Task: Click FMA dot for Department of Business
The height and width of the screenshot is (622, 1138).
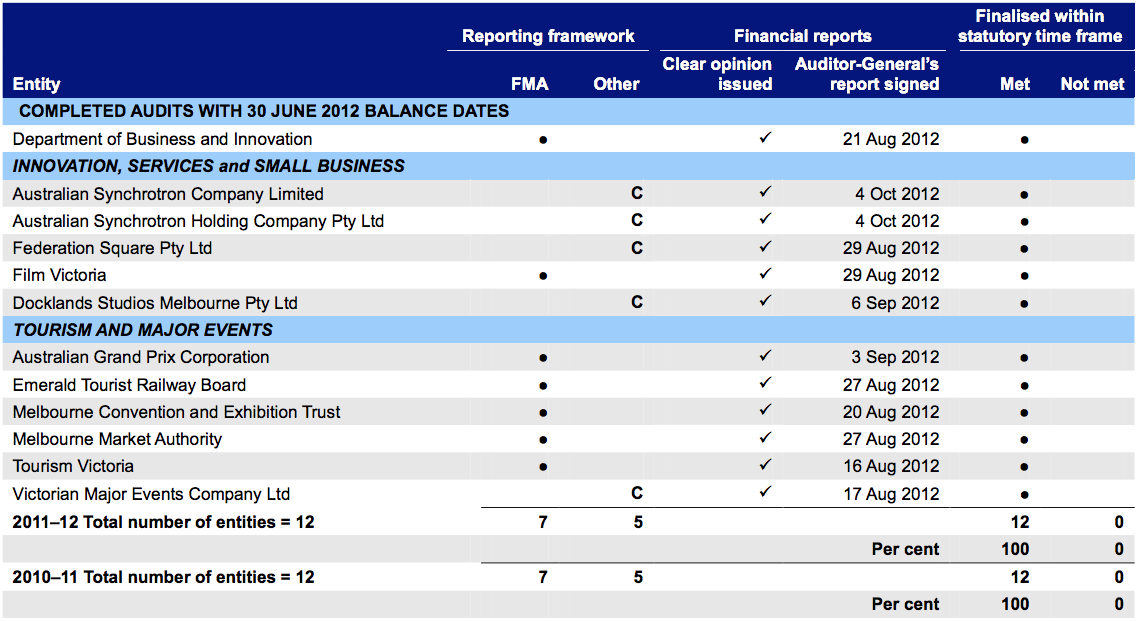Action: [543, 140]
